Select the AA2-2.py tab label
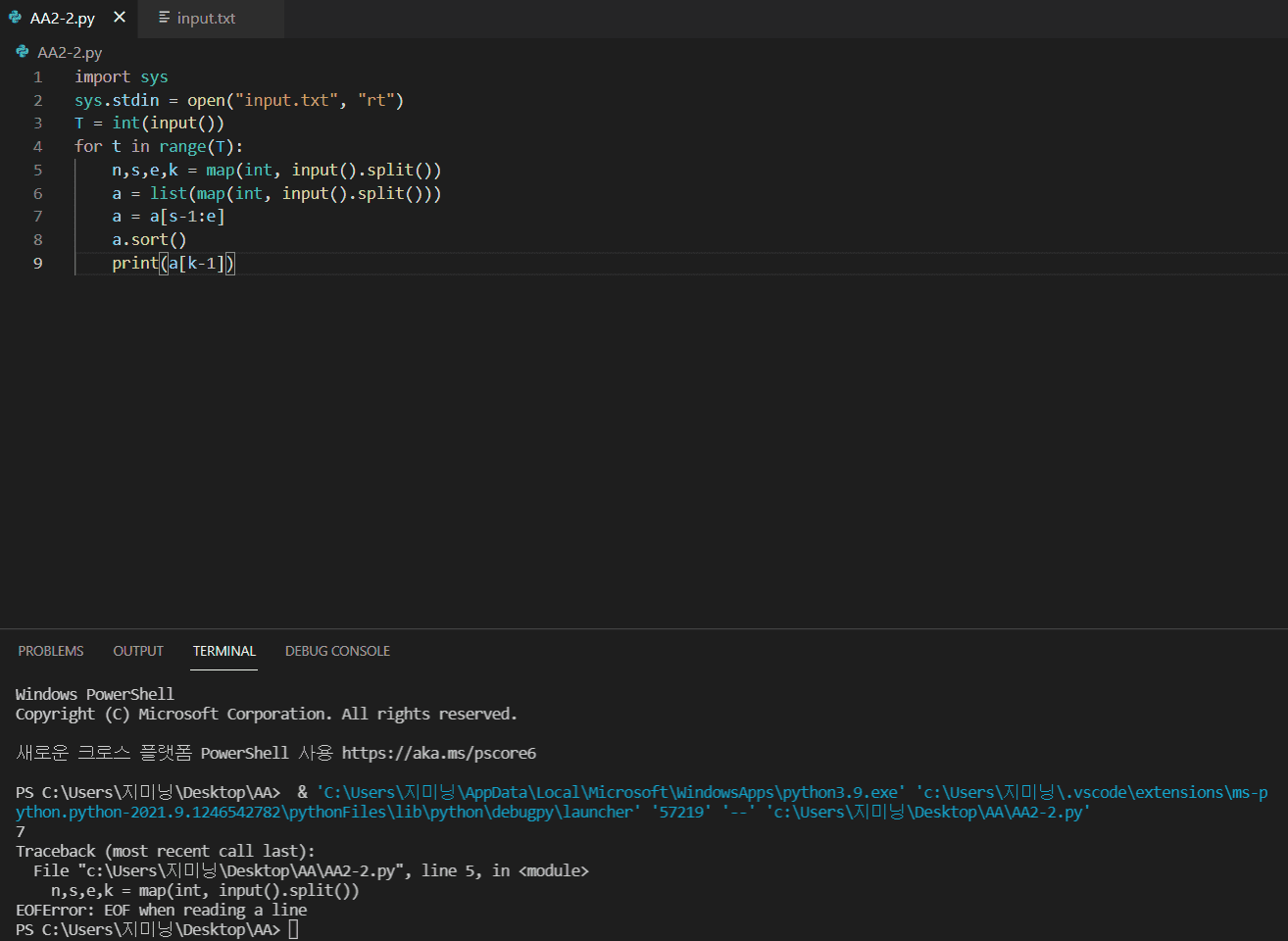Image resolution: width=1288 pixels, height=941 pixels. [63, 19]
